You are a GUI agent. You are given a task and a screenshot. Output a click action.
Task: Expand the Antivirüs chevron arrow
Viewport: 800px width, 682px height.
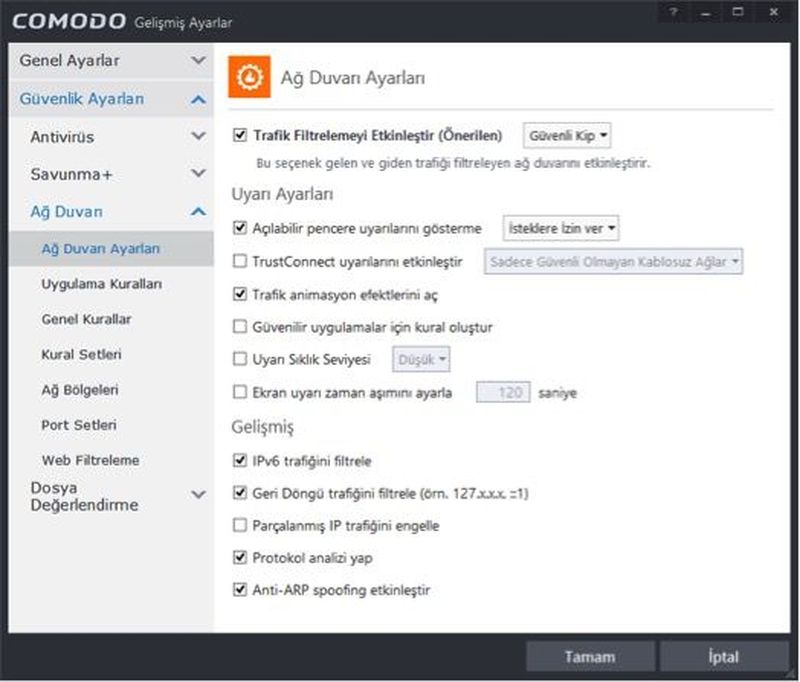(198, 137)
